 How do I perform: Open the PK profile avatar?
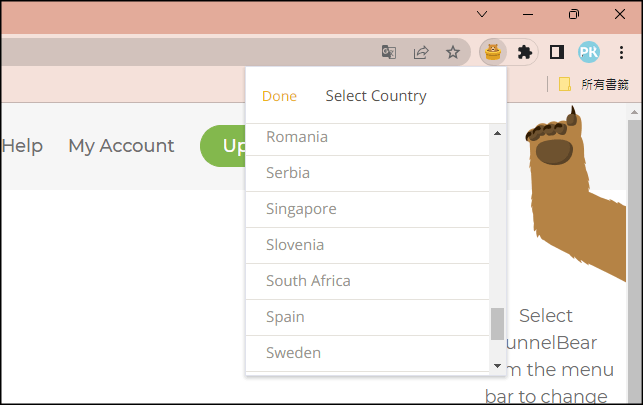[588, 52]
